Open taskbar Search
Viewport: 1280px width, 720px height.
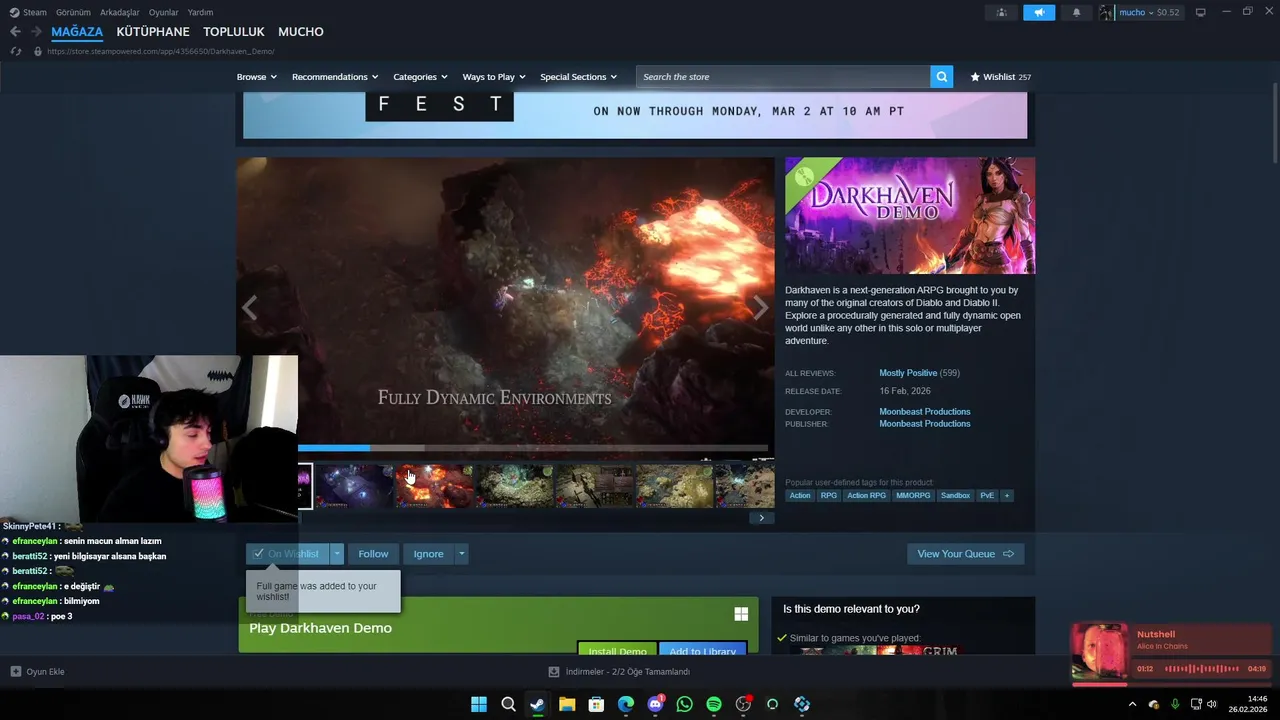pos(508,704)
